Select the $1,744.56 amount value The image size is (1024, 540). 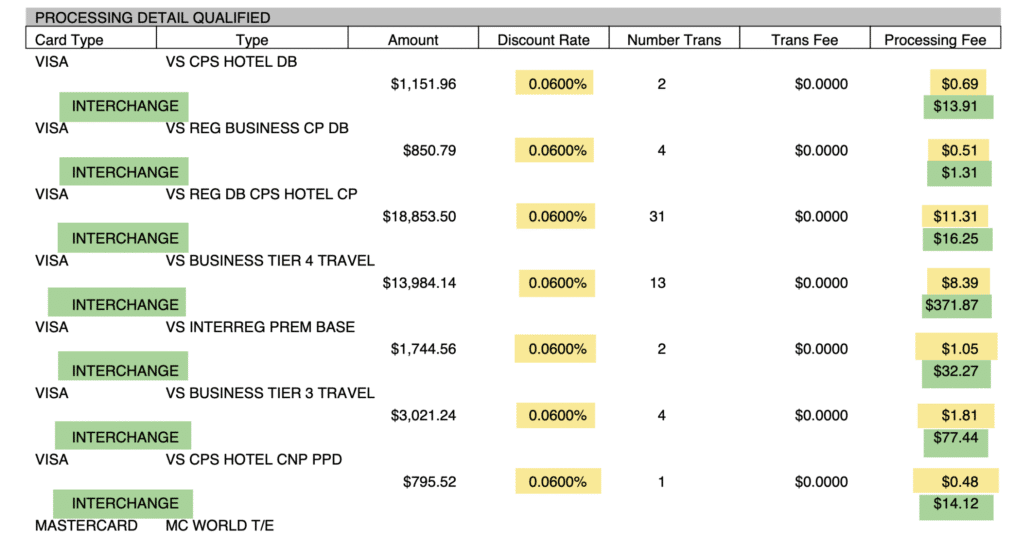tap(423, 349)
